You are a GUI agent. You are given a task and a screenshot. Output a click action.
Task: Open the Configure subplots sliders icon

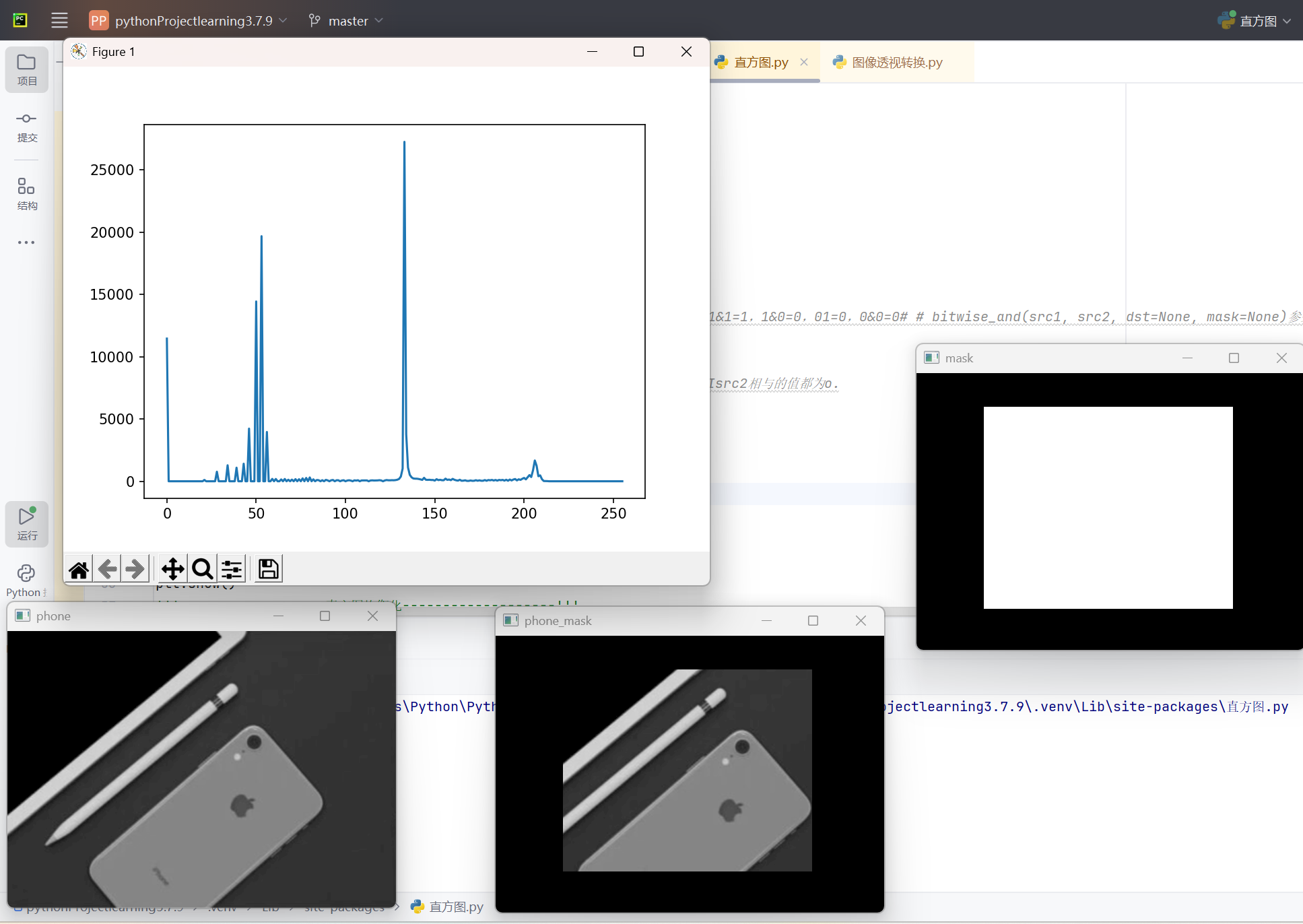(x=232, y=570)
